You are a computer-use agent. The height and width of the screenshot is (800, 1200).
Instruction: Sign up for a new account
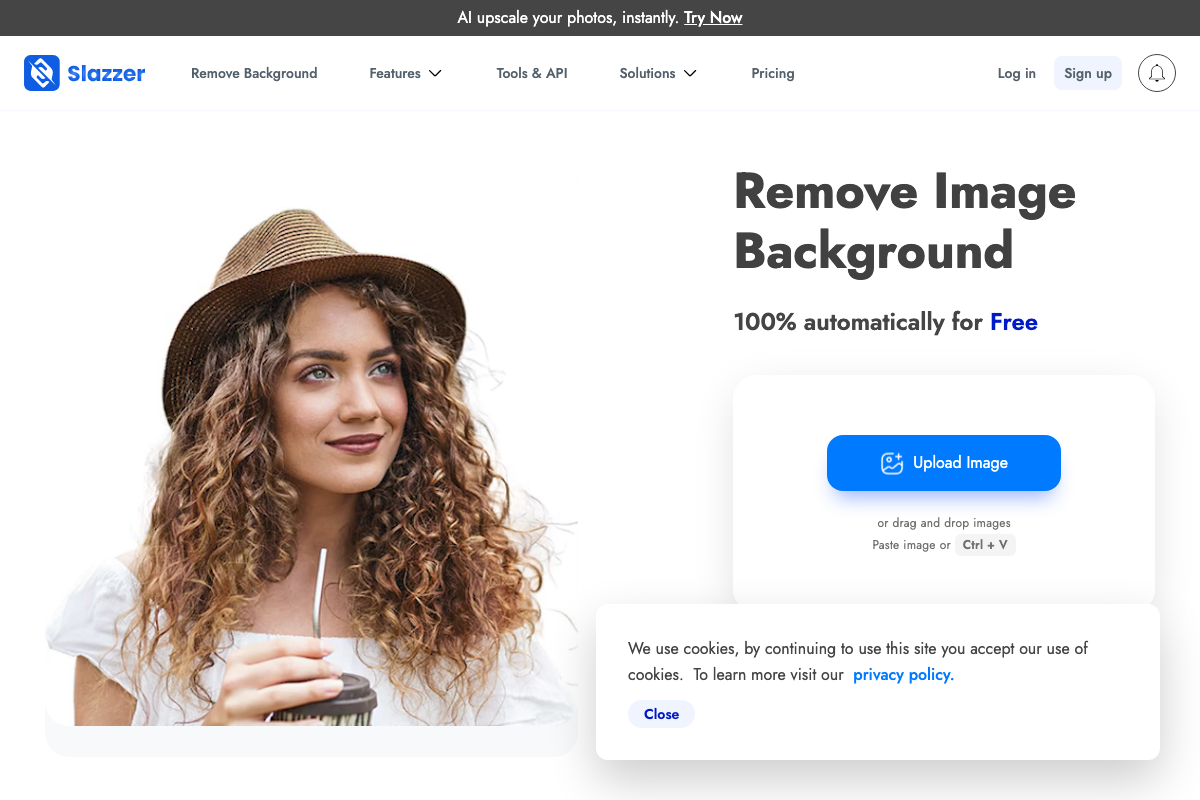click(1088, 73)
